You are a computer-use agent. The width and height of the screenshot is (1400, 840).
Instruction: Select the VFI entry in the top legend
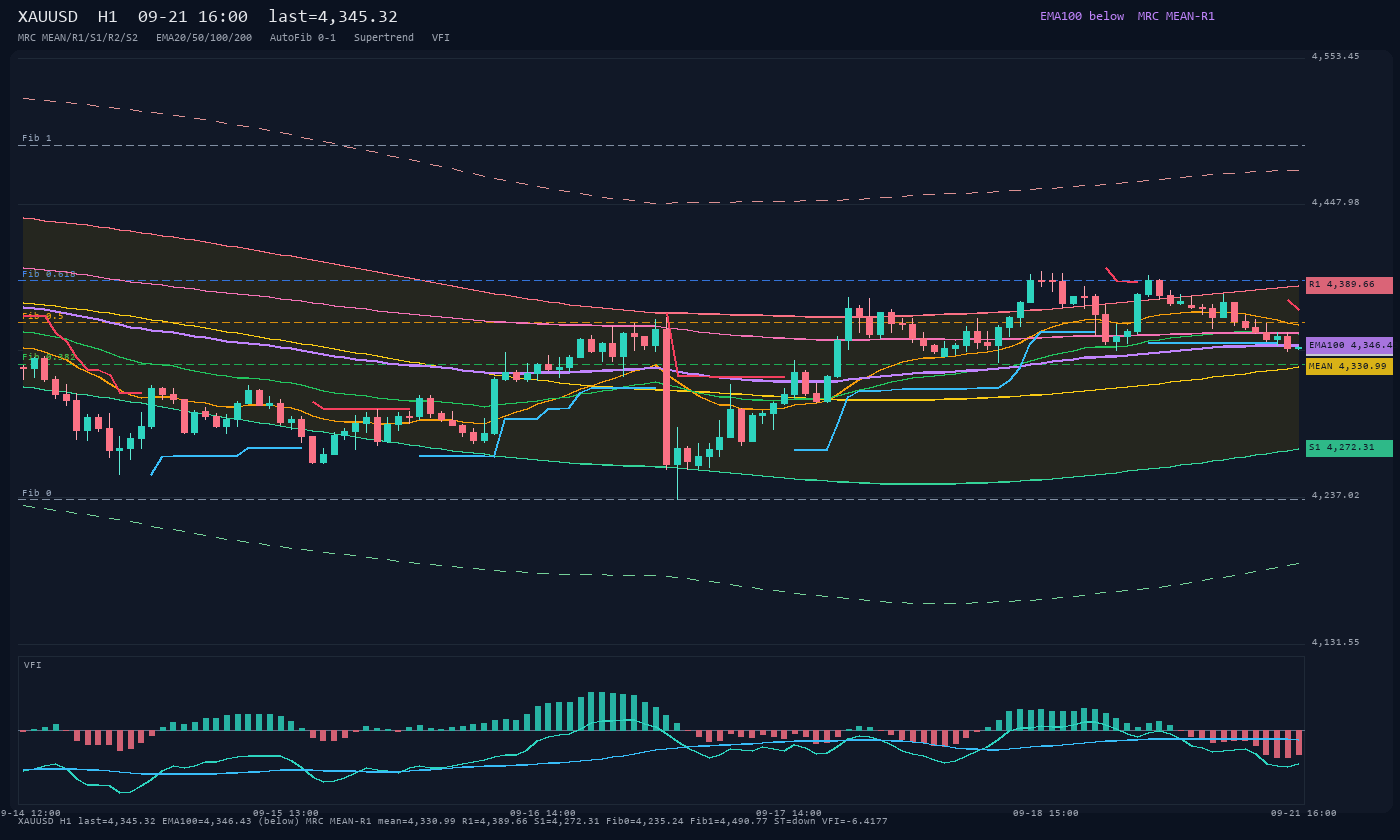(x=441, y=38)
